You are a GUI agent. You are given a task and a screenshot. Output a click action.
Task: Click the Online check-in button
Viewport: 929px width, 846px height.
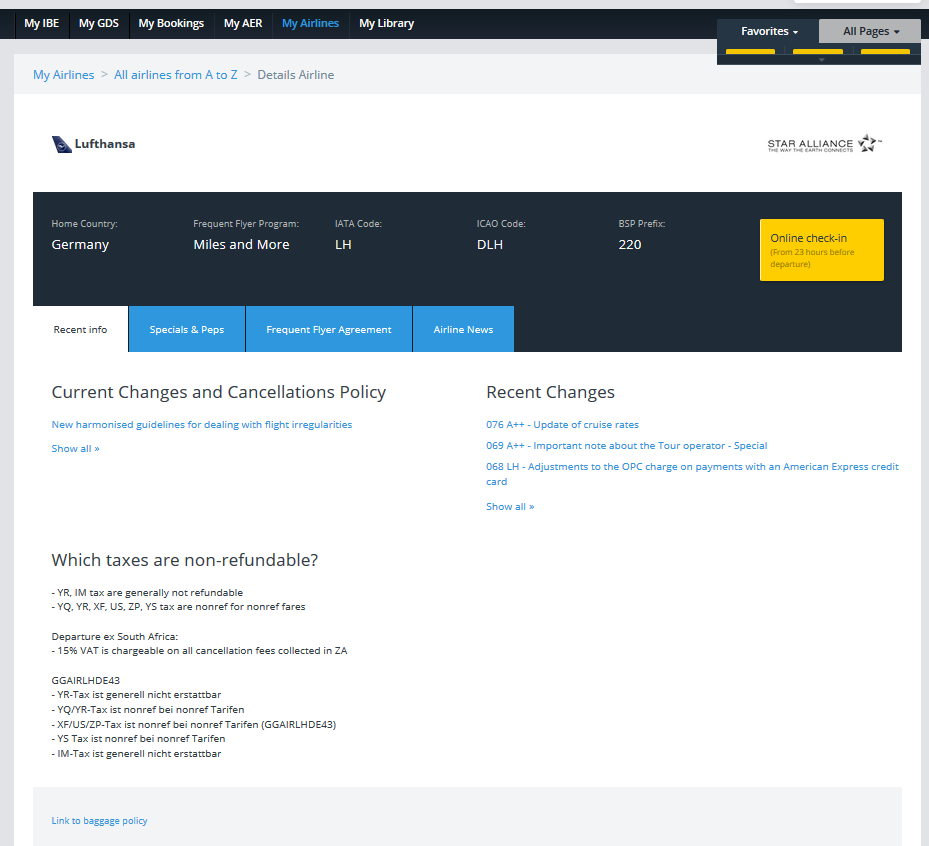(x=821, y=250)
